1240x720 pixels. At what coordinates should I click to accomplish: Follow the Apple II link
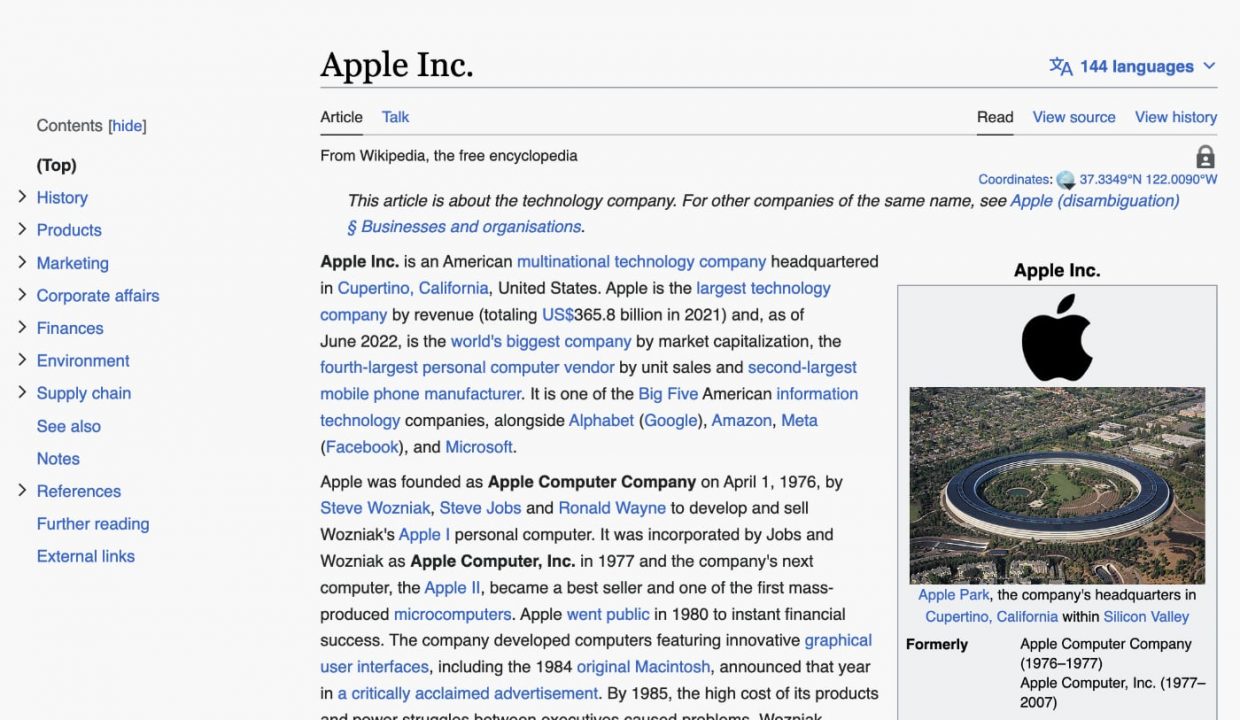pyautogui.click(x=452, y=588)
